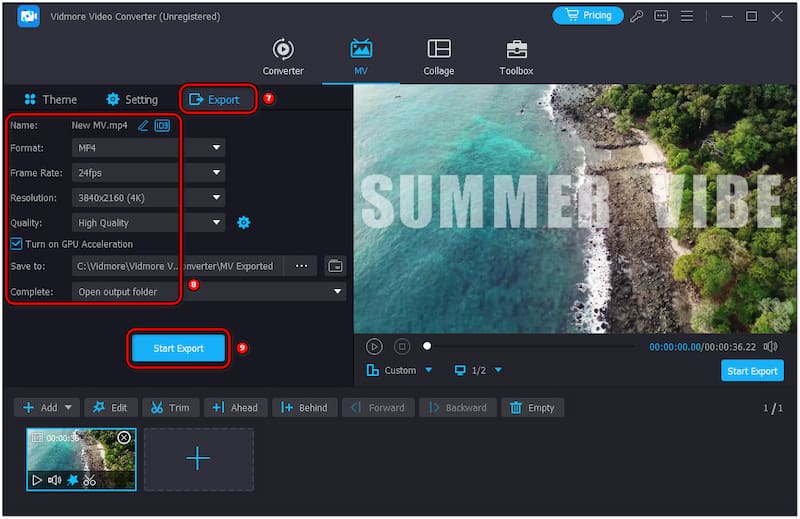Remove the clip using its X icon
This screenshot has height=519, width=800.
pos(124,438)
